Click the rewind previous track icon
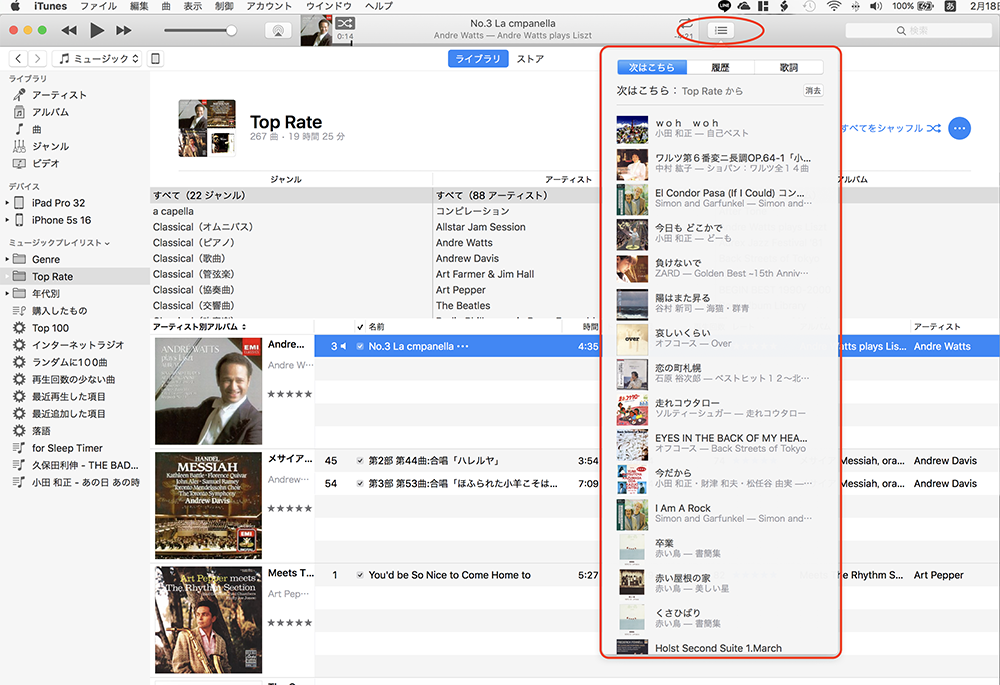Screen dimensions: 1000x685 coord(69,31)
